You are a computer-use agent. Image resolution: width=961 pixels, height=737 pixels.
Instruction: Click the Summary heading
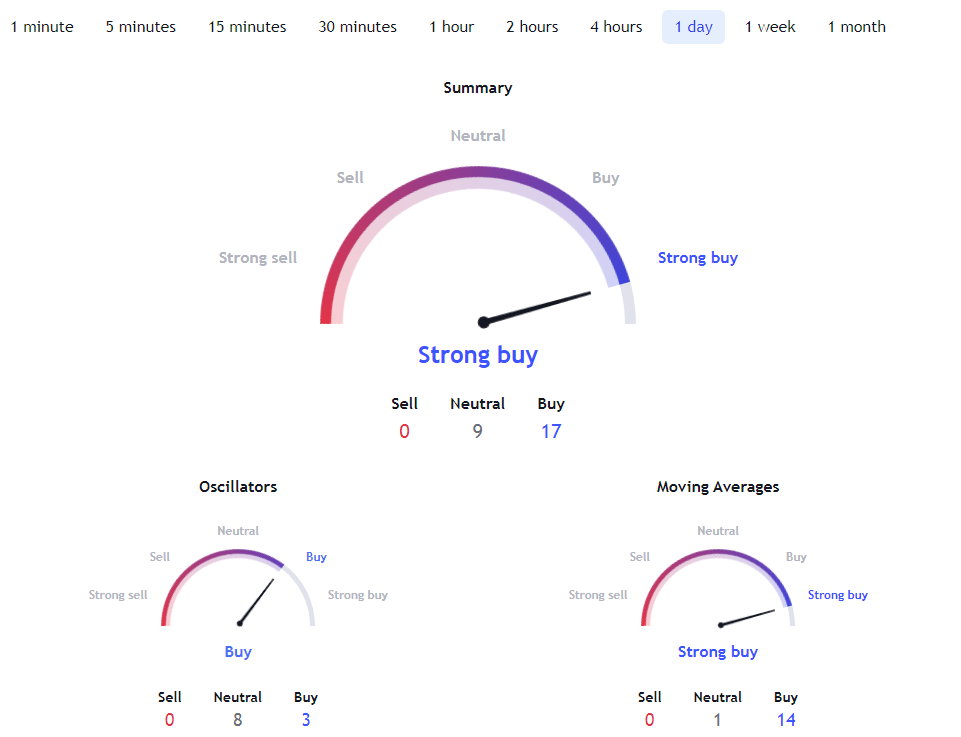[478, 88]
